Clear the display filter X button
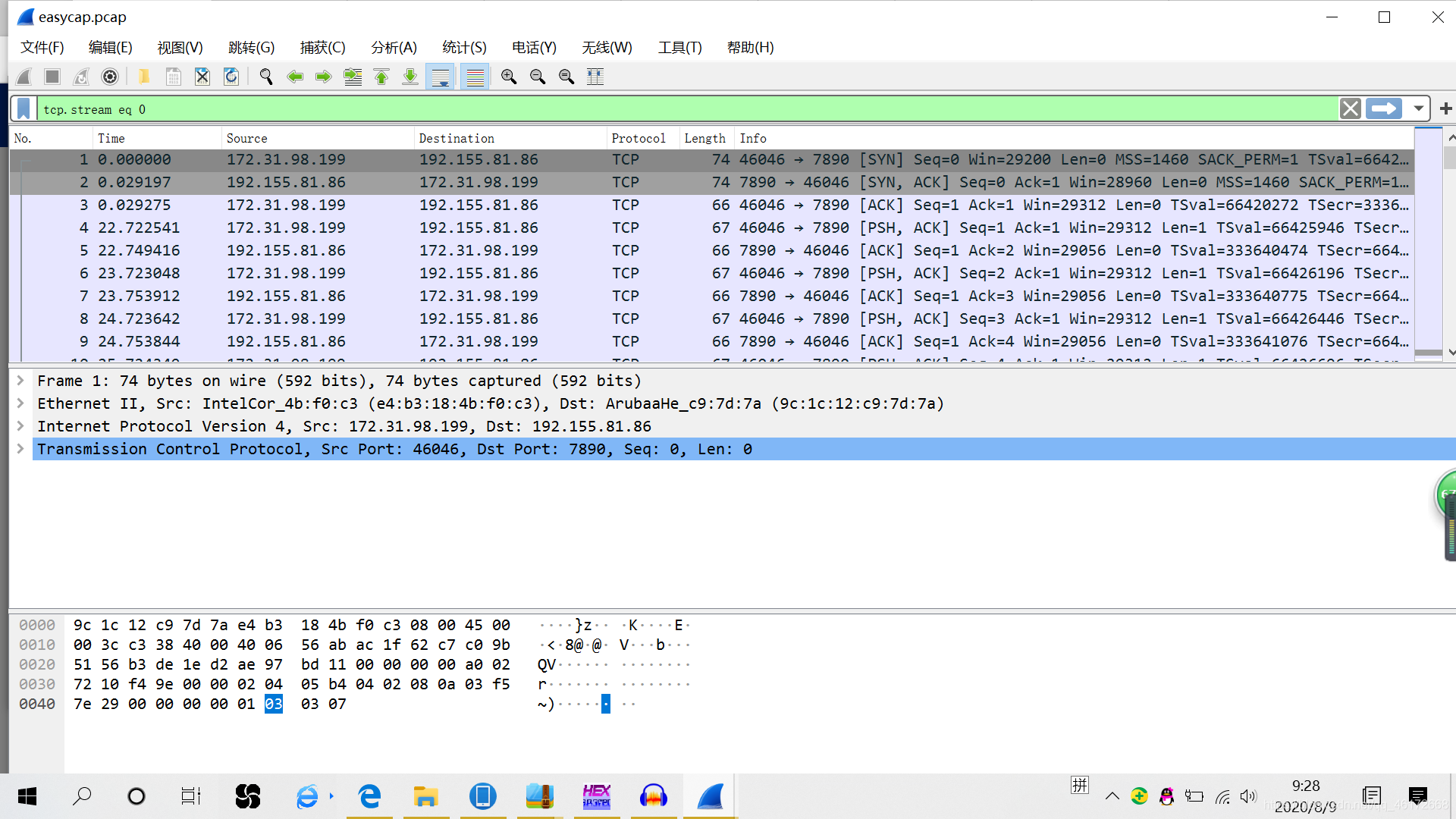Image resolution: width=1456 pixels, height=819 pixels. (x=1350, y=109)
